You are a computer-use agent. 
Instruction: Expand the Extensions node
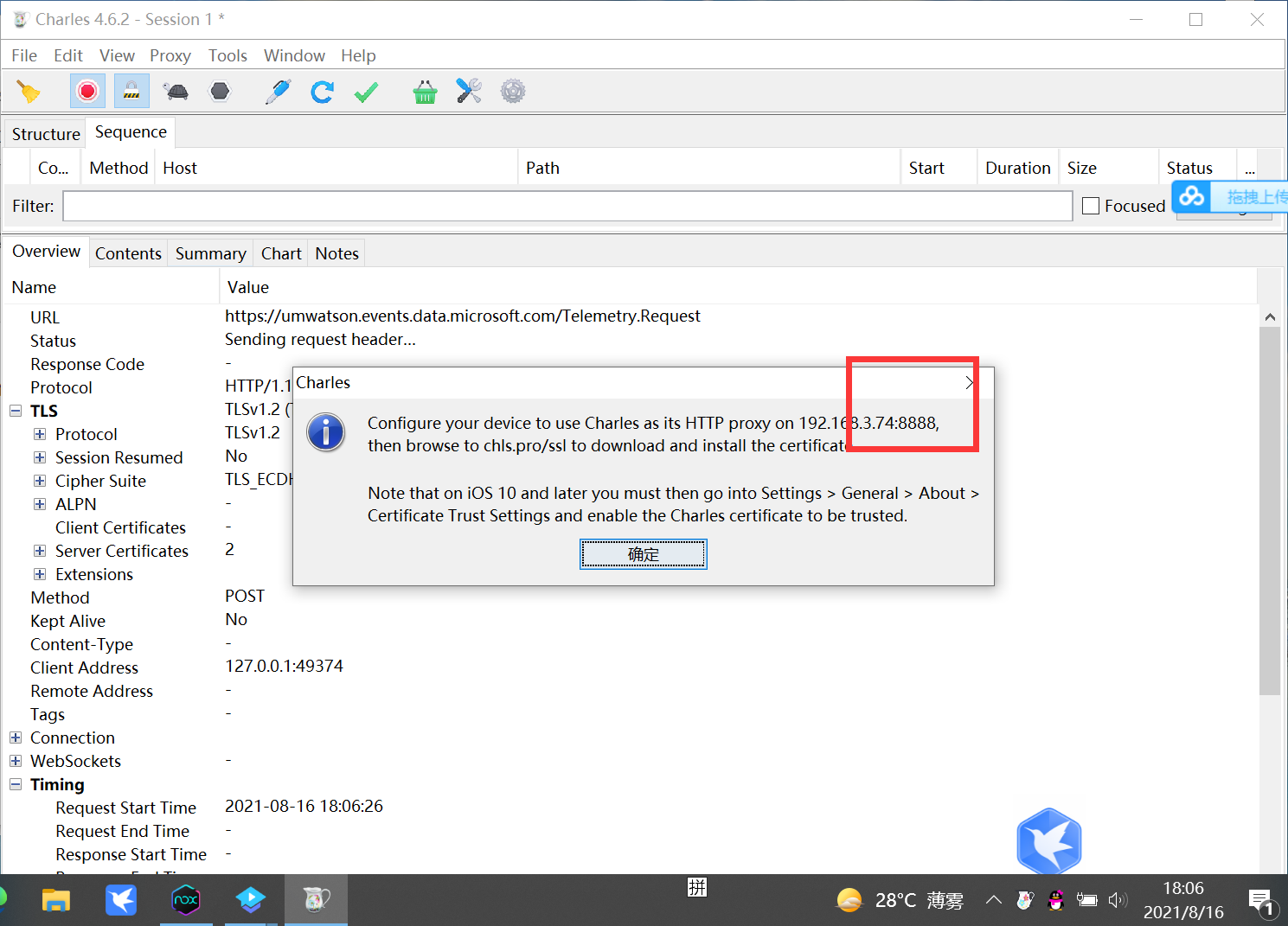click(x=40, y=574)
